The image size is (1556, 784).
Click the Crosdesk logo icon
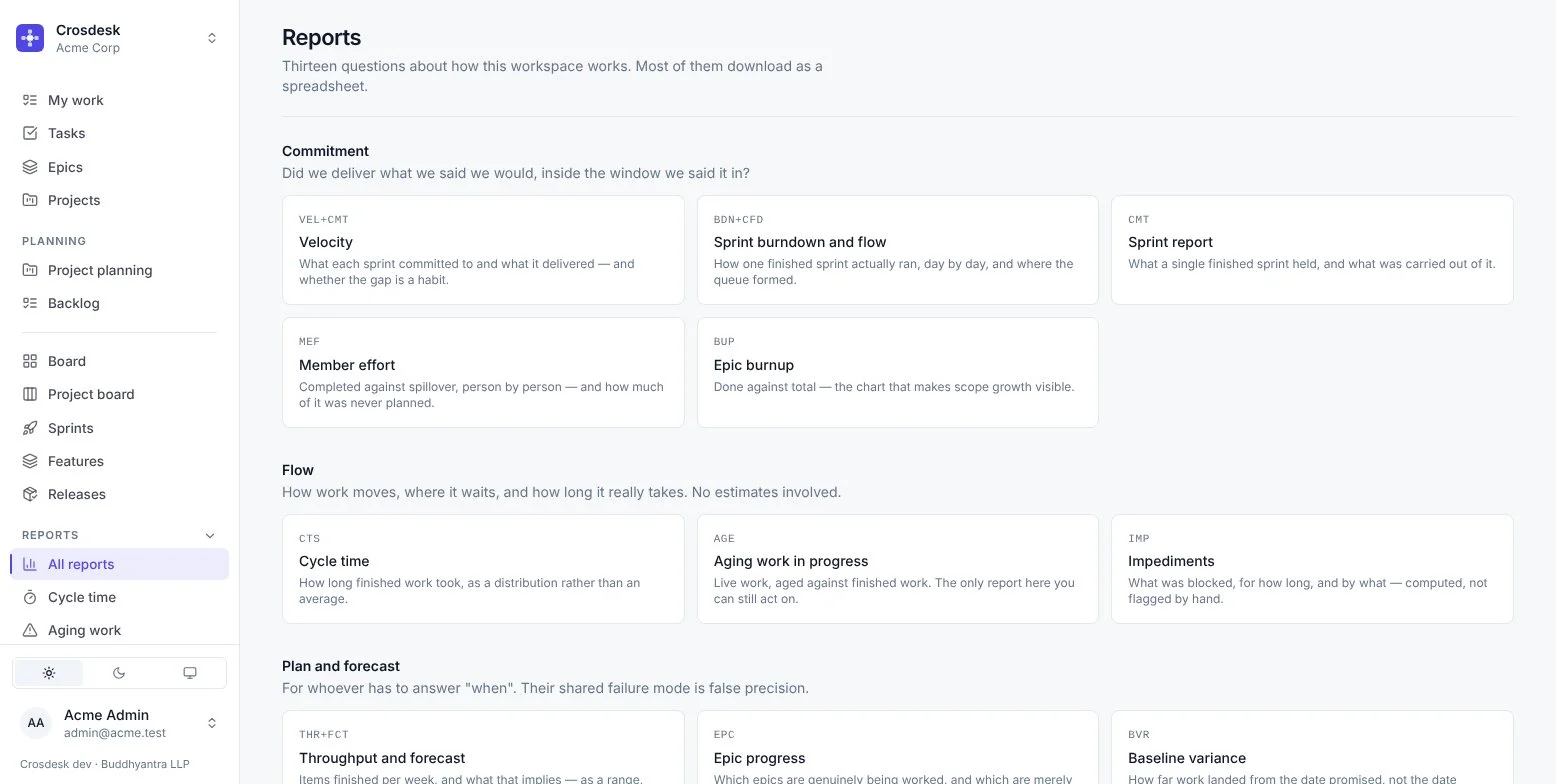(x=30, y=38)
